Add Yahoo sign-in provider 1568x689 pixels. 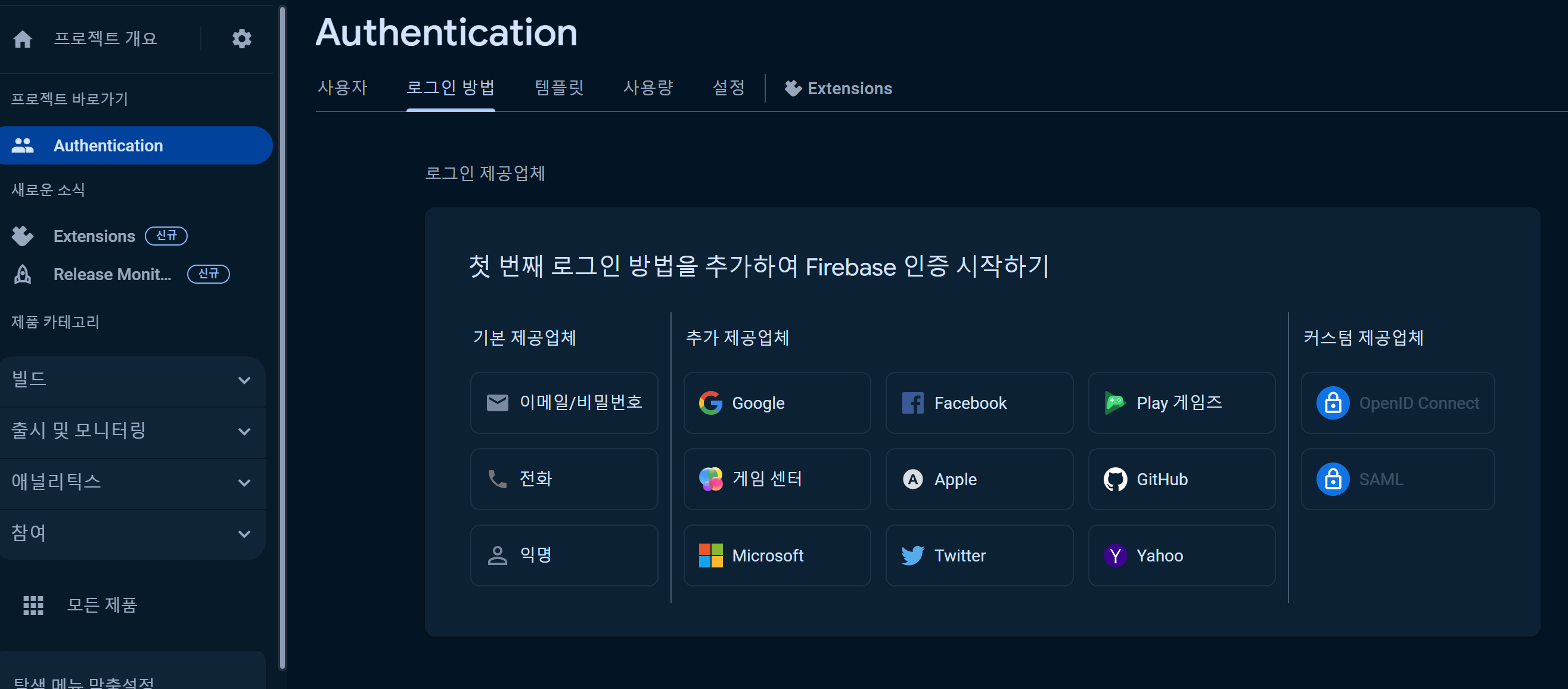[x=1181, y=555]
